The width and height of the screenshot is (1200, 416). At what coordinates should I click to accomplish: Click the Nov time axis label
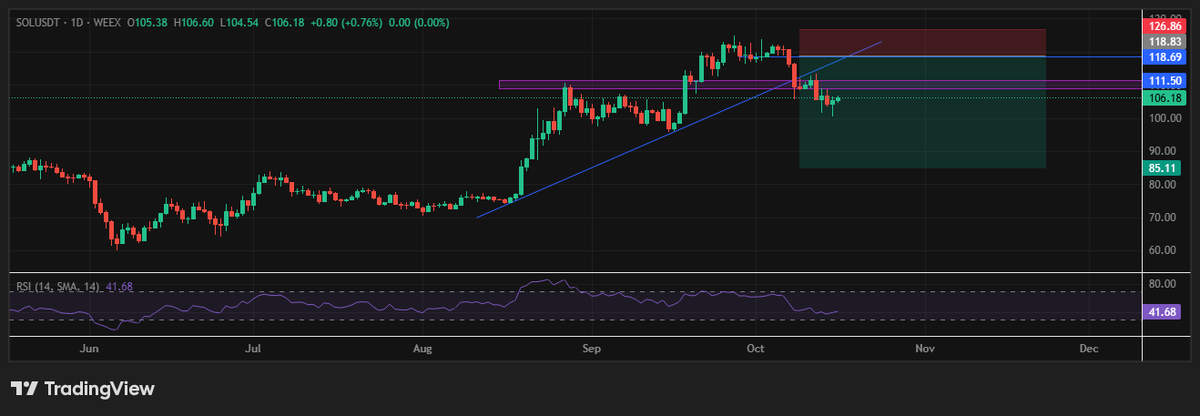click(x=924, y=349)
